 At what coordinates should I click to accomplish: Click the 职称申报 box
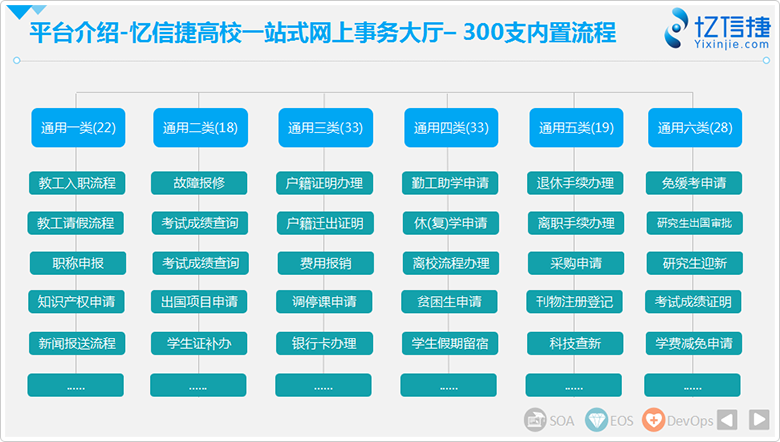tap(78, 263)
